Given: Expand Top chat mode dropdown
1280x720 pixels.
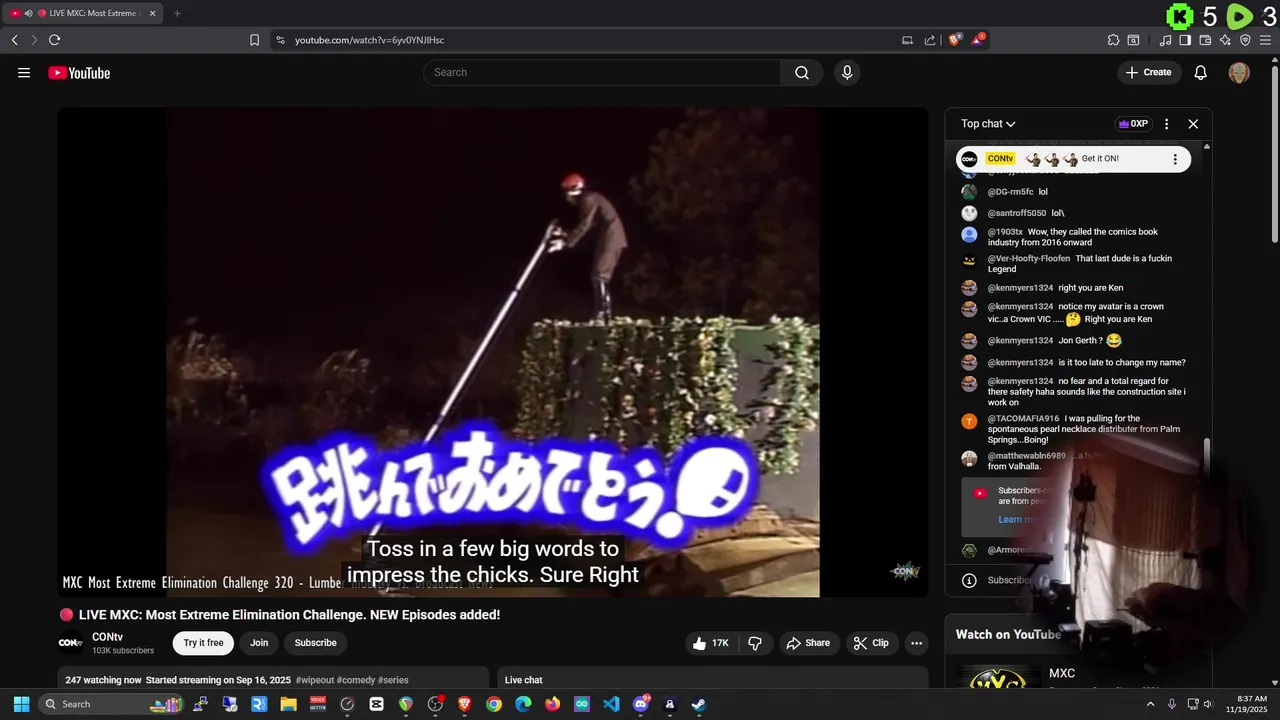Looking at the screenshot, I should [988, 124].
